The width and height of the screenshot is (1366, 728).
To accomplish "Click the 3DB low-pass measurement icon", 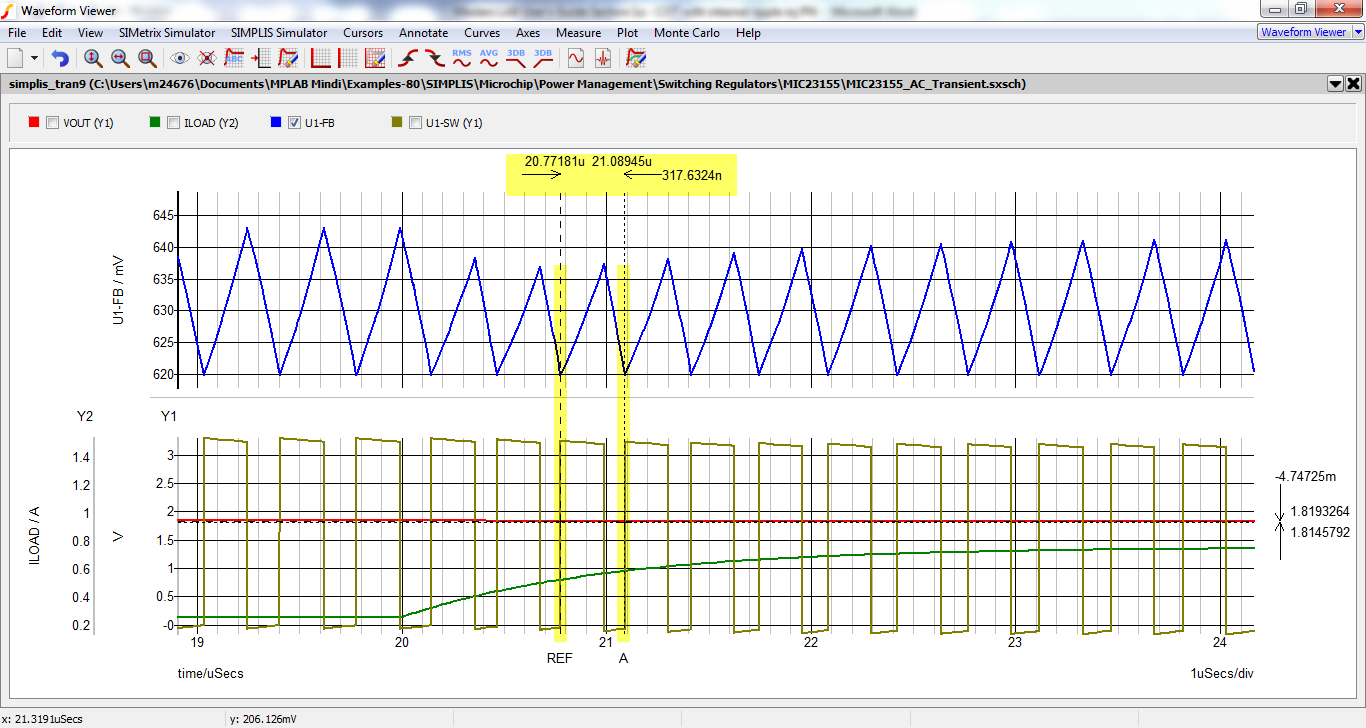I will click(x=516, y=59).
